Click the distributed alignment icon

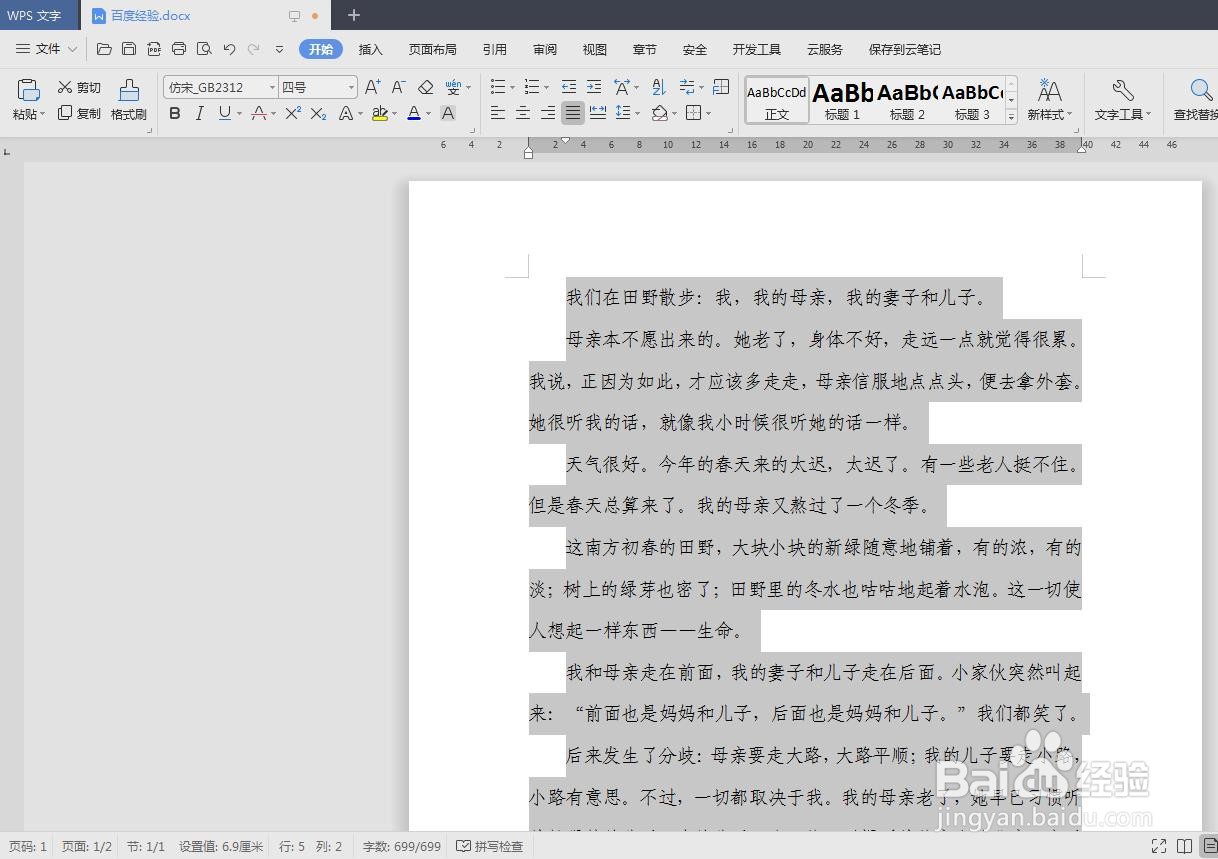(x=598, y=113)
